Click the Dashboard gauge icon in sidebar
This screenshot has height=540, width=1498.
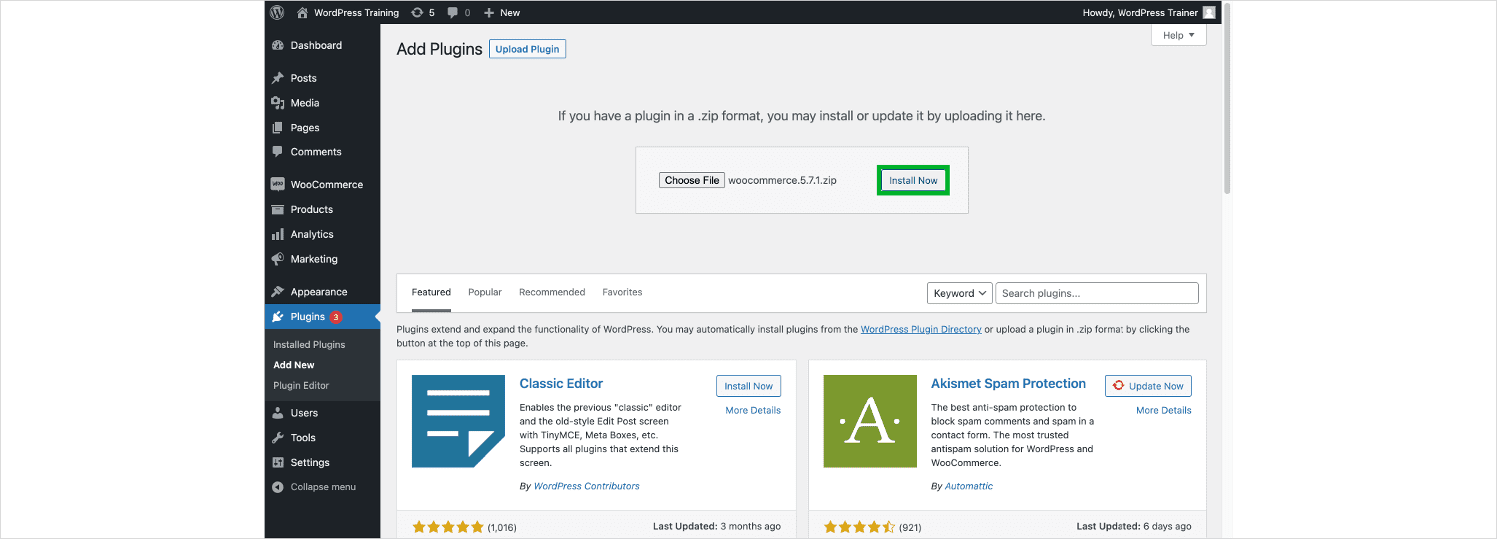[278, 46]
